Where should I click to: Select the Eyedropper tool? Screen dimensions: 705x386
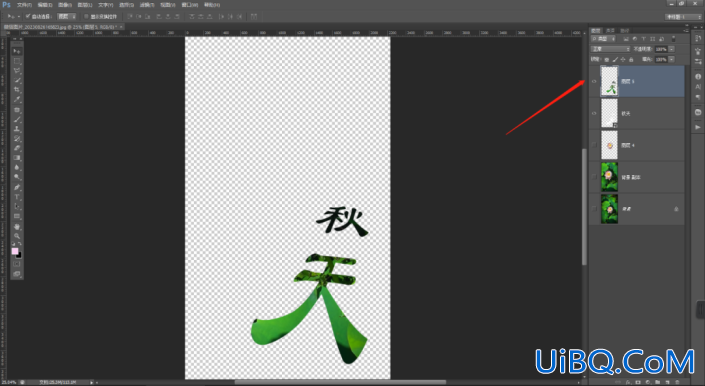17,100
